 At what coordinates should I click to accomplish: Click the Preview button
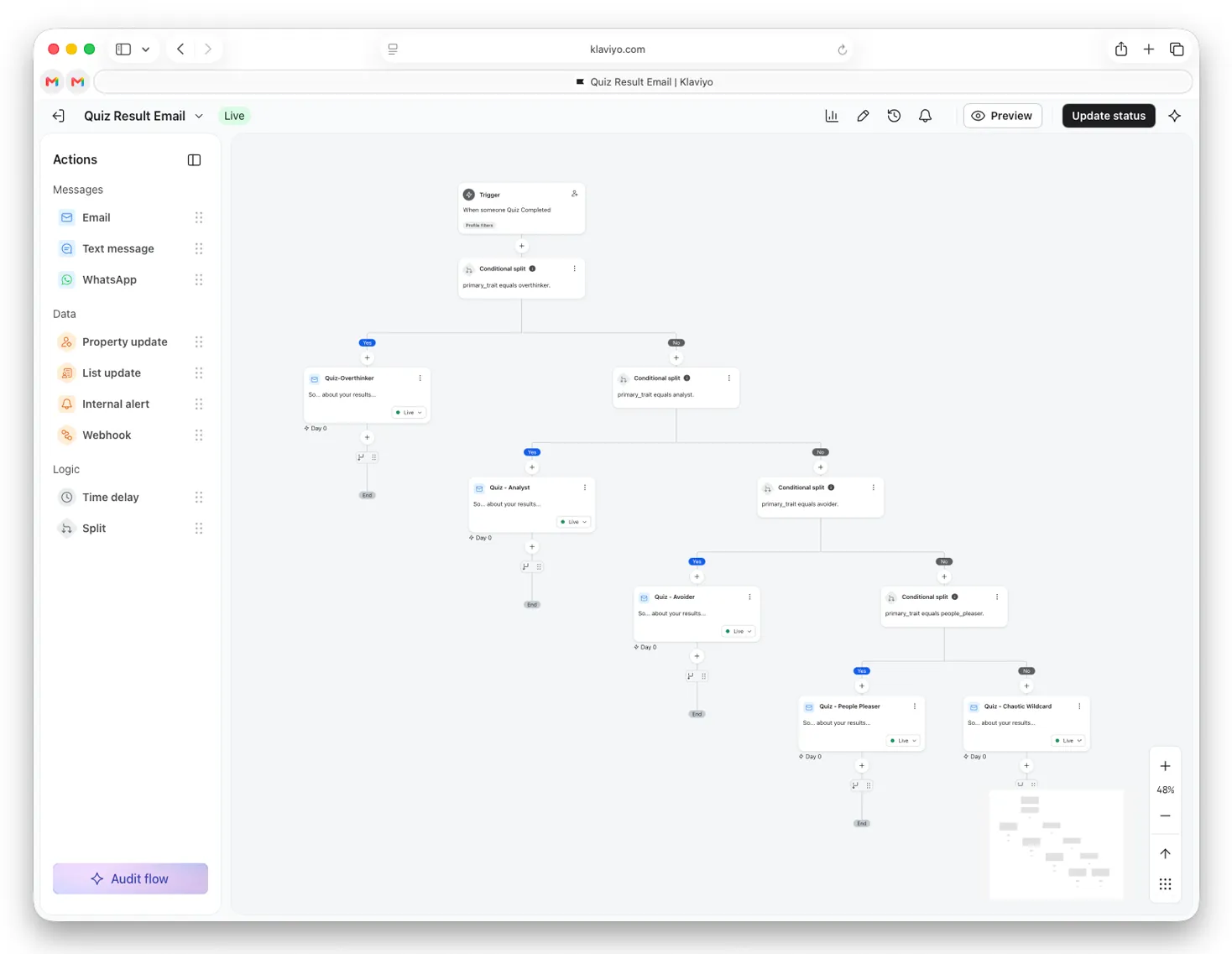1002,116
